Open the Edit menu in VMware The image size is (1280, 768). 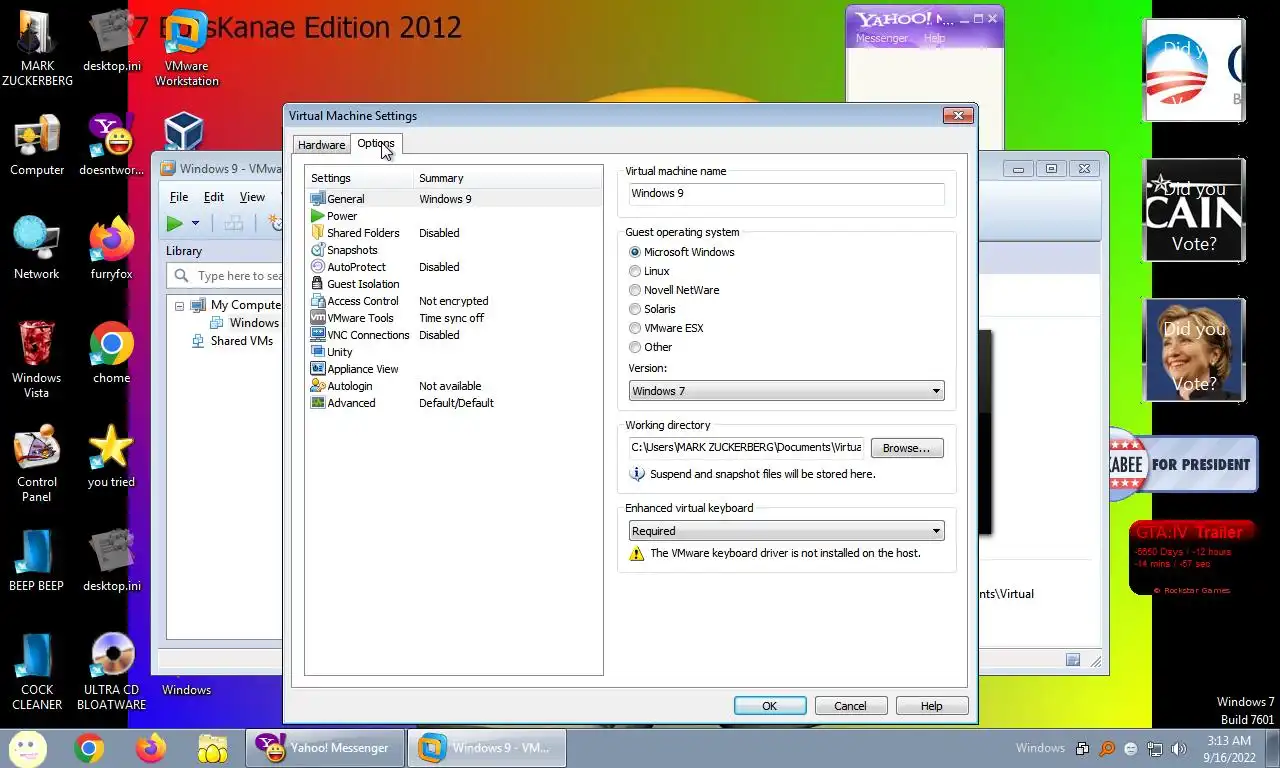214,197
